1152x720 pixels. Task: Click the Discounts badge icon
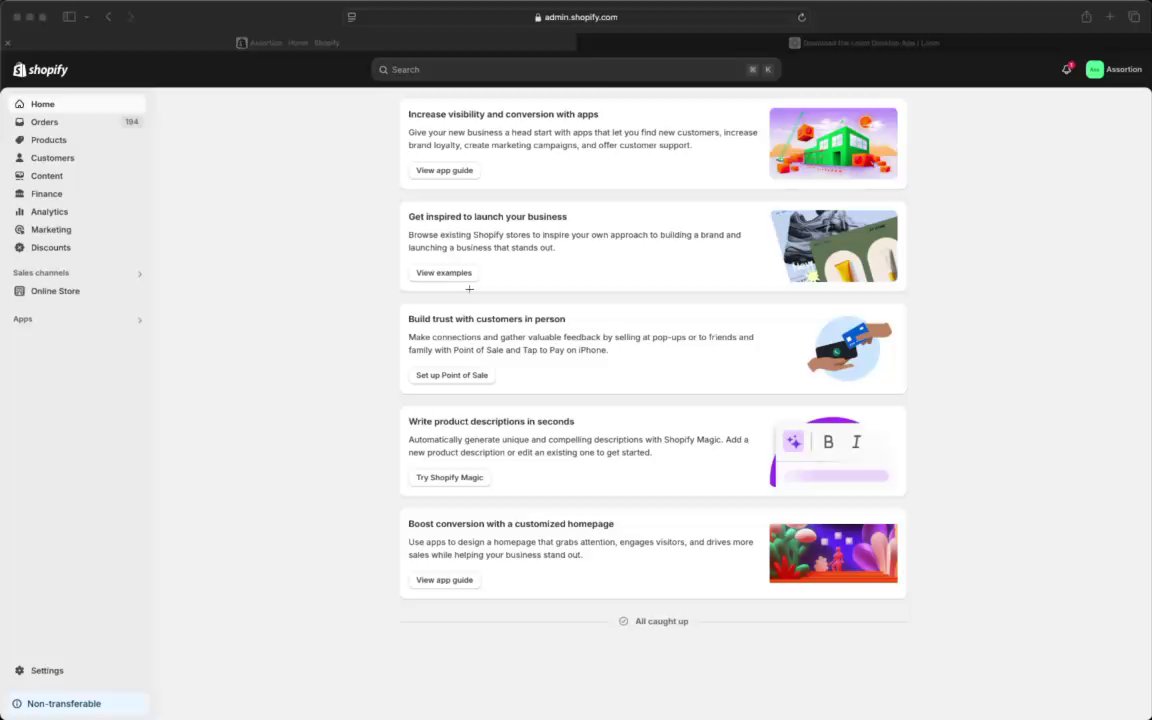(20, 248)
